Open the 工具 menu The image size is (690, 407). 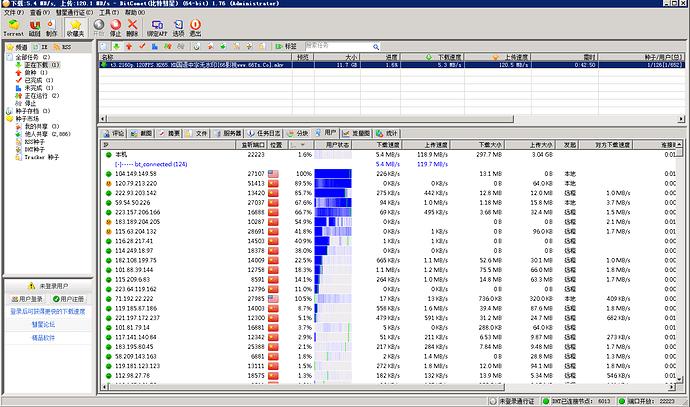pyautogui.click(x=109, y=12)
